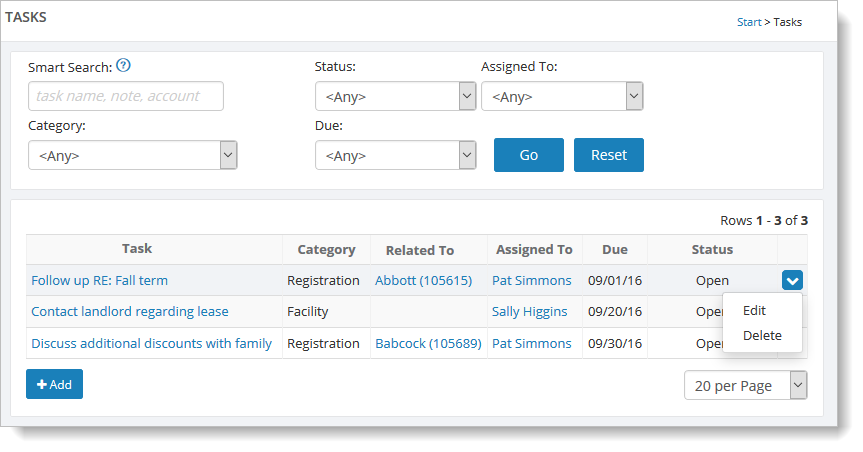The width and height of the screenshot is (863, 452).
Task: Click the row action arrow for Fall term task
Action: (x=792, y=281)
